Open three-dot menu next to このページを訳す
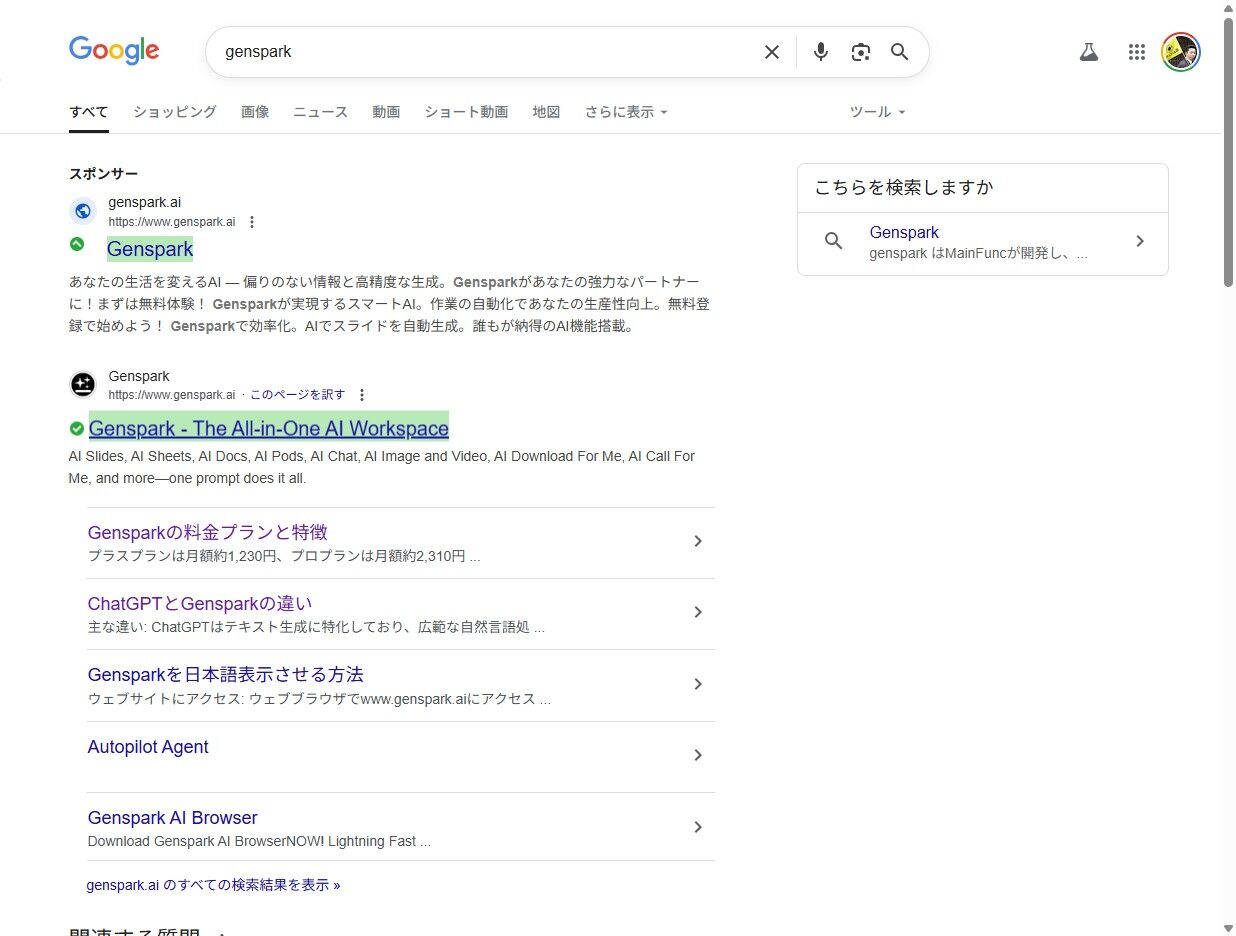The image size is (1236, 936). tap(362, 395)
